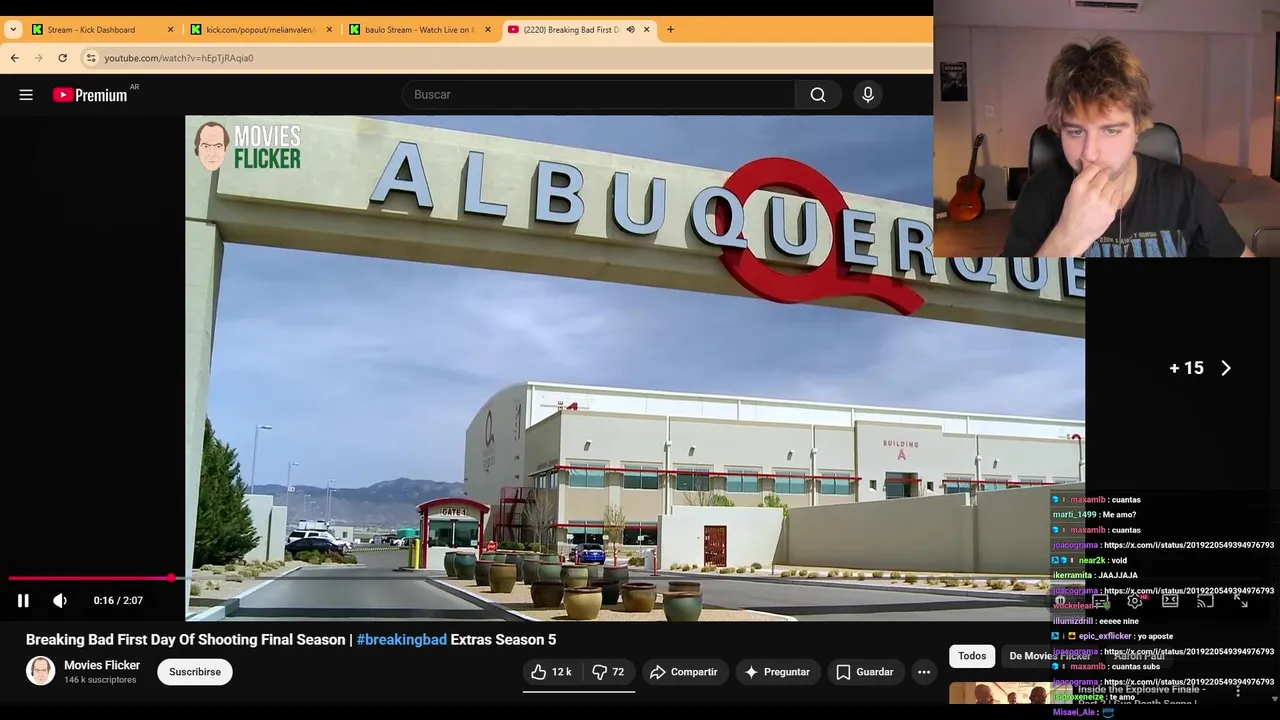Close the kick.com/popout browser tab

point(329,30)
